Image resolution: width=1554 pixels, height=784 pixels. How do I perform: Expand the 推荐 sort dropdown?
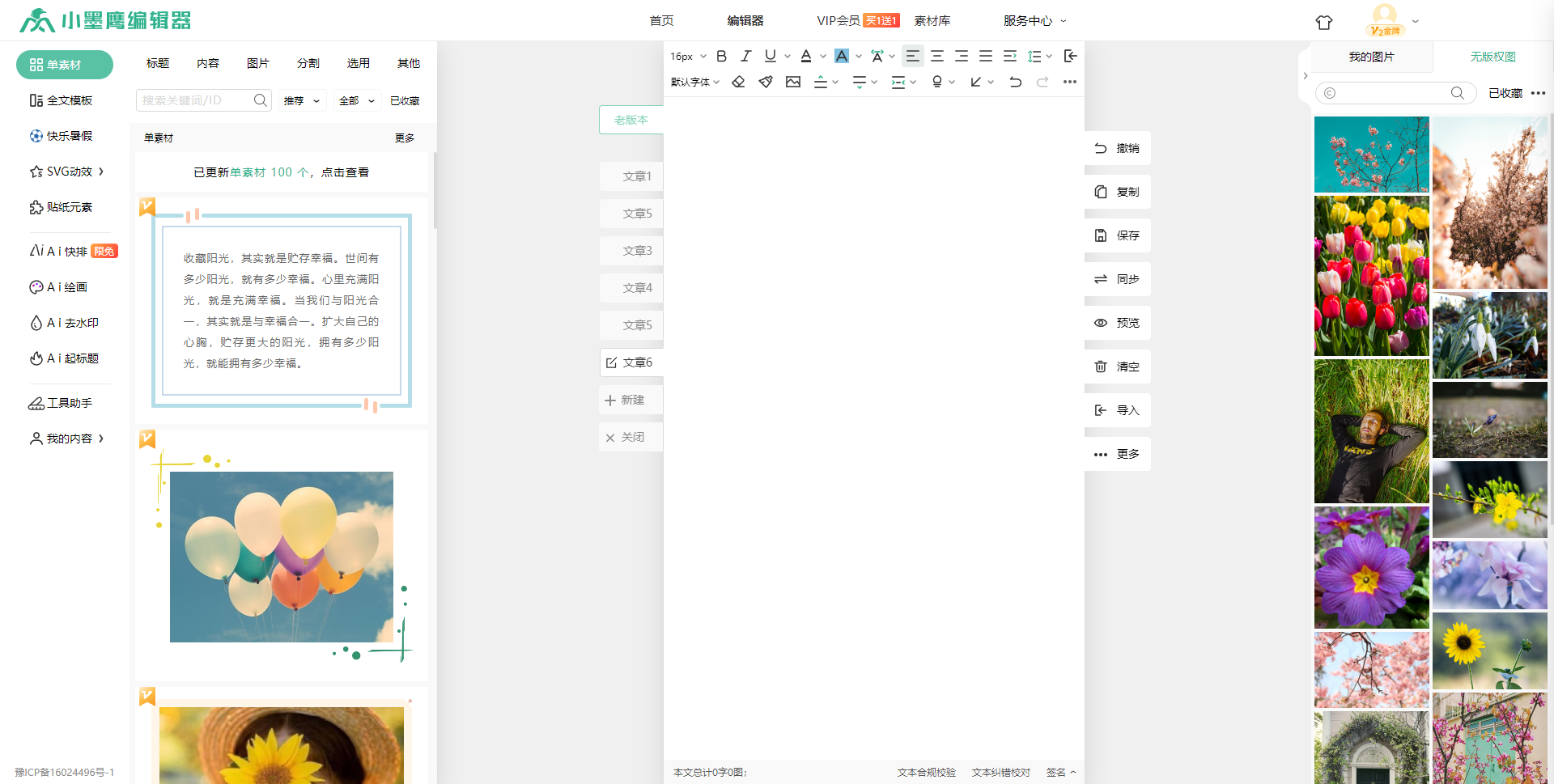pyautogui.click(x=302, y=100)
